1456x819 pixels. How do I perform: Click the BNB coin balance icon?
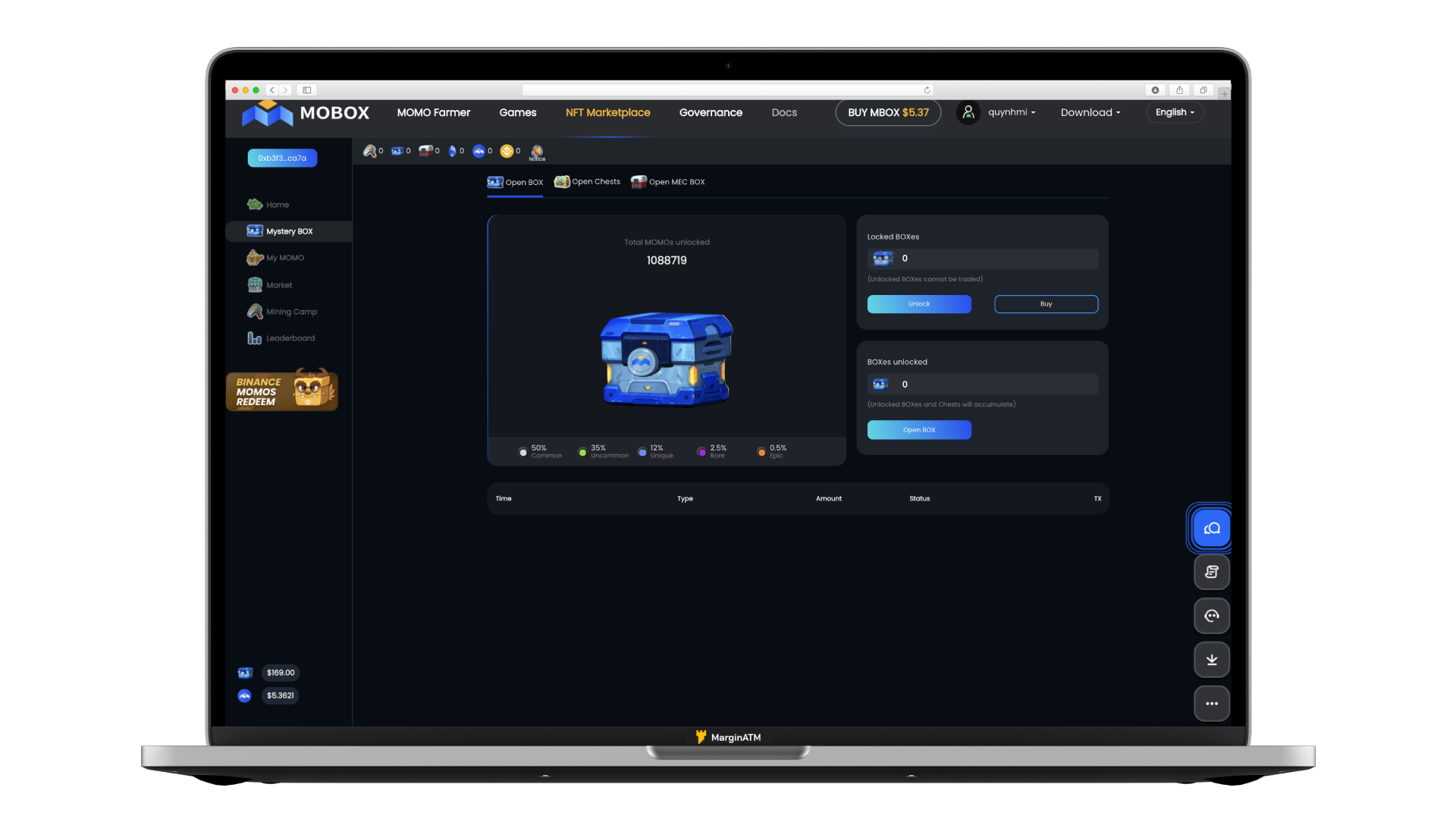click(507, 151)
